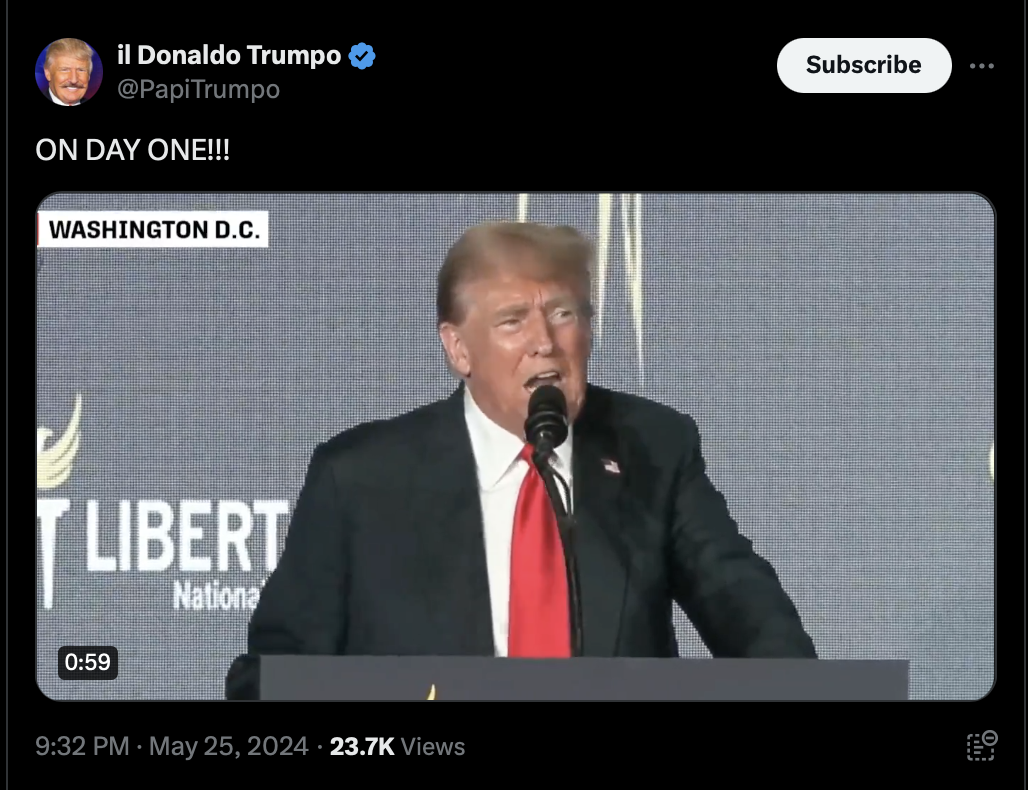
Task: Click the May 25, 2024 date
Action: [x=229, y=747]
